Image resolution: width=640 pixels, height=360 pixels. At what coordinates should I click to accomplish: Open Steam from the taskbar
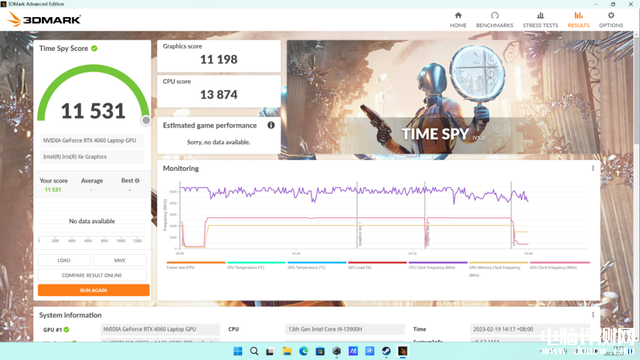(x=386, y=351)
